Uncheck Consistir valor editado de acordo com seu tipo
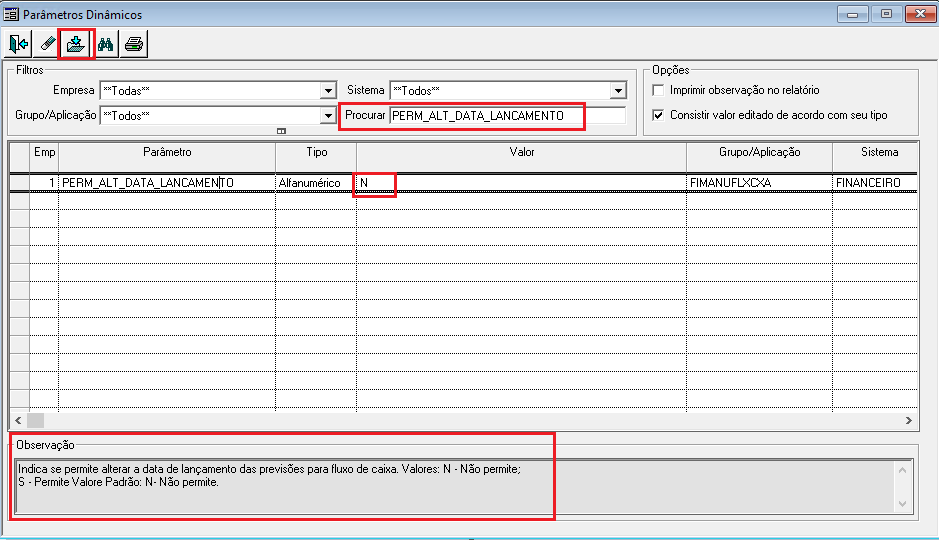The width and height of the screenshot is (939, 540). (x=658, y=115)
